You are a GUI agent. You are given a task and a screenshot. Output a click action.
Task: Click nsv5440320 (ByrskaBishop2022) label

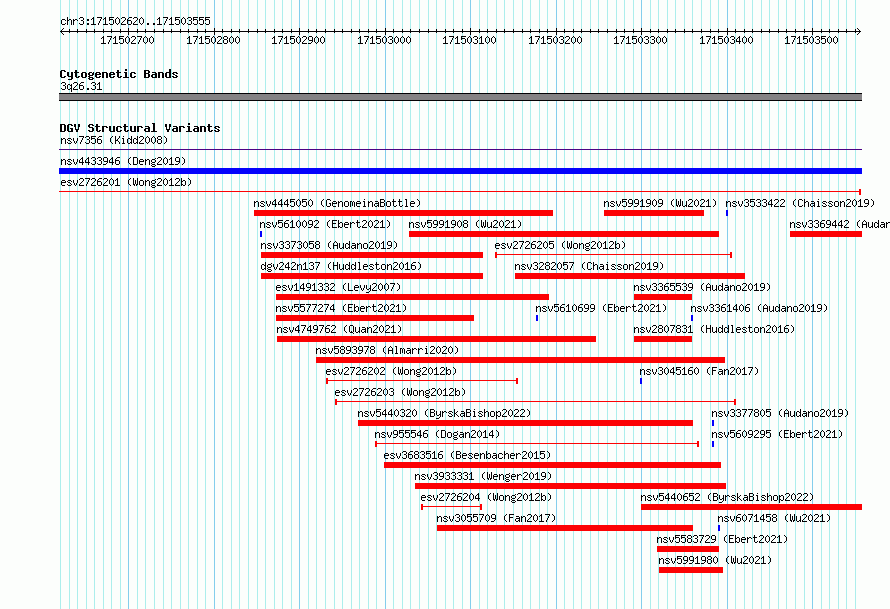click(x=444, y=413)
